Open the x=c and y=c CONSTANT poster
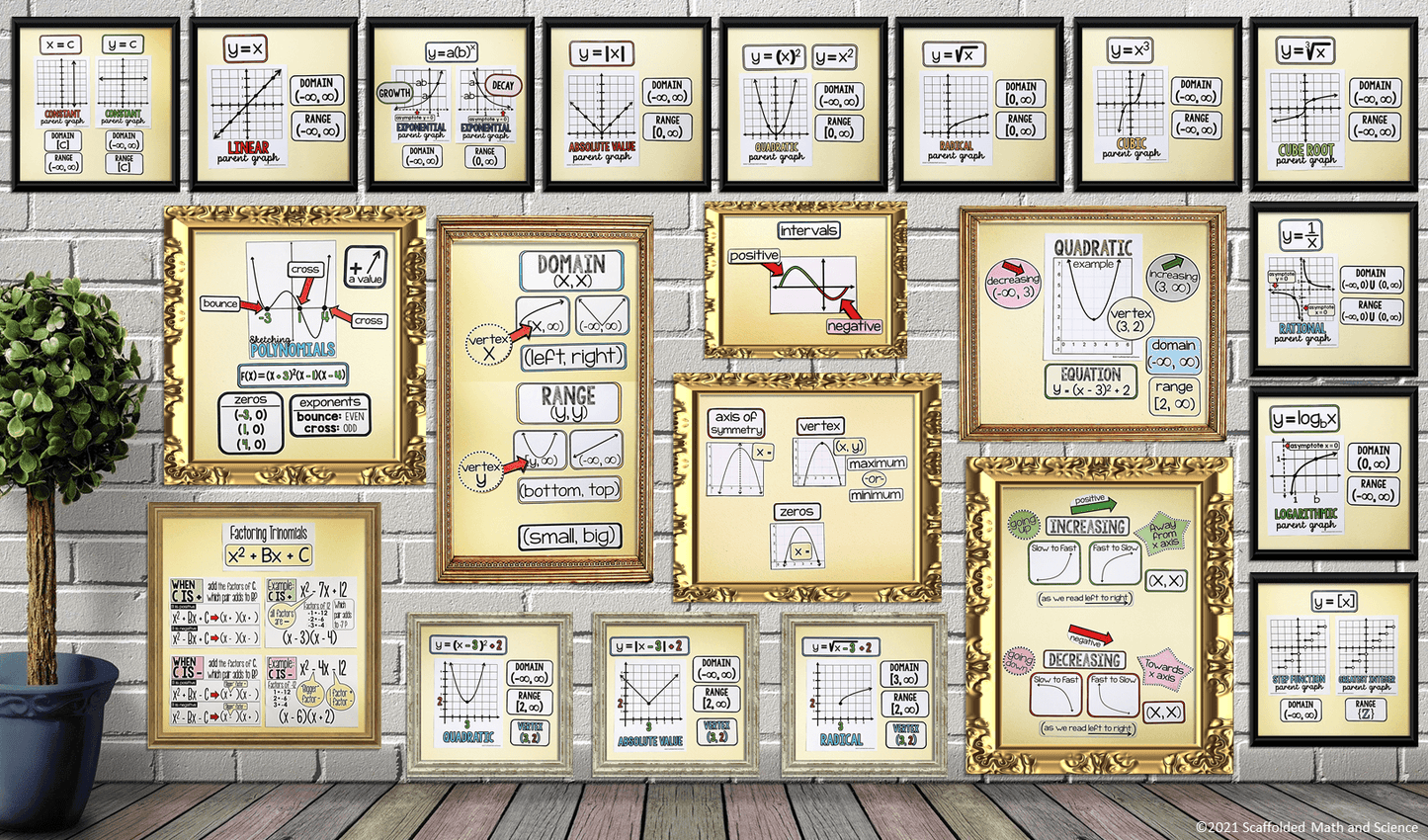This screenshot has height=840, width=1428. (95, 104)
